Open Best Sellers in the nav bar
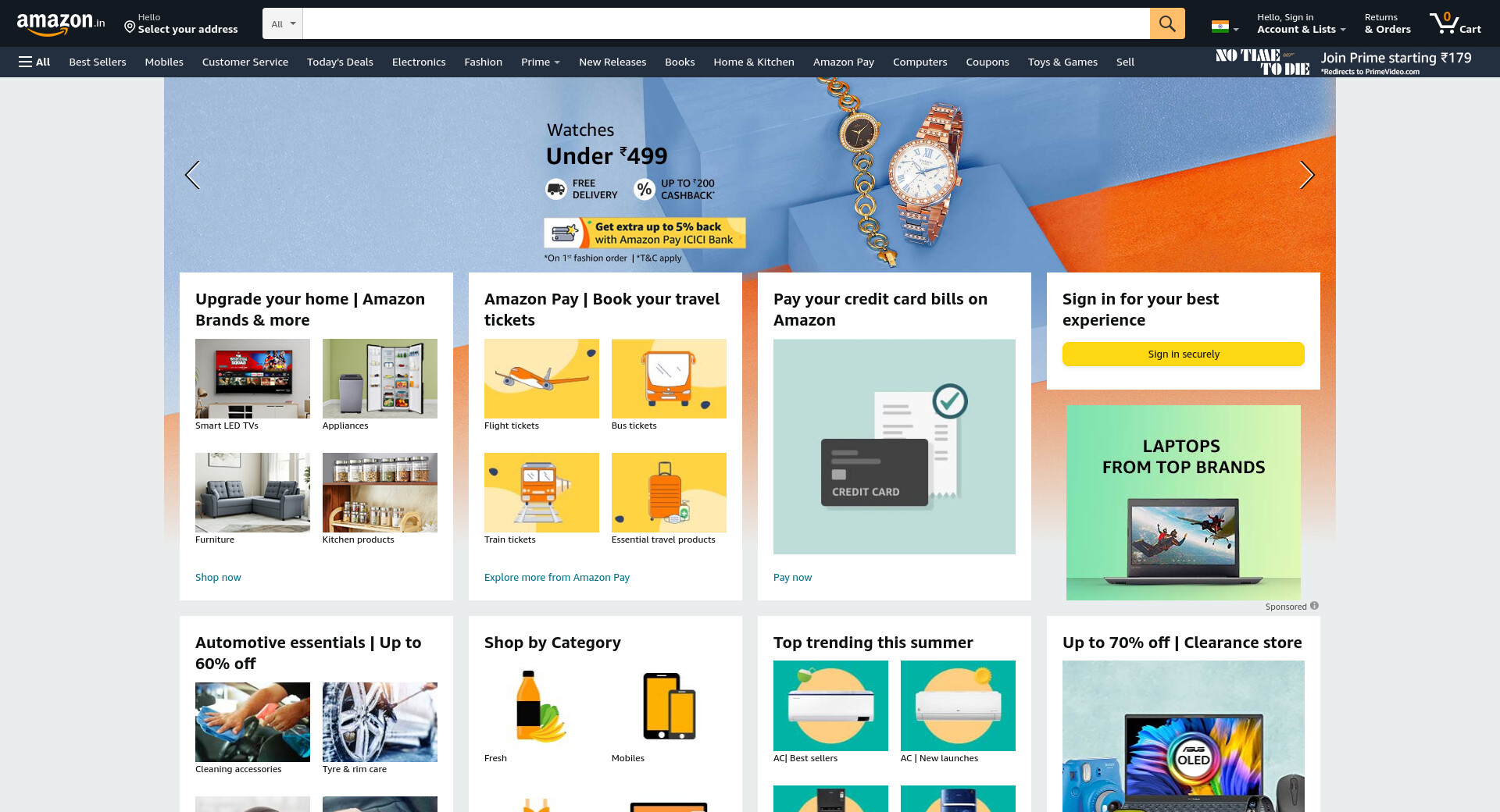The height and width of the screenshot is (812, 1500). [98, 62]
